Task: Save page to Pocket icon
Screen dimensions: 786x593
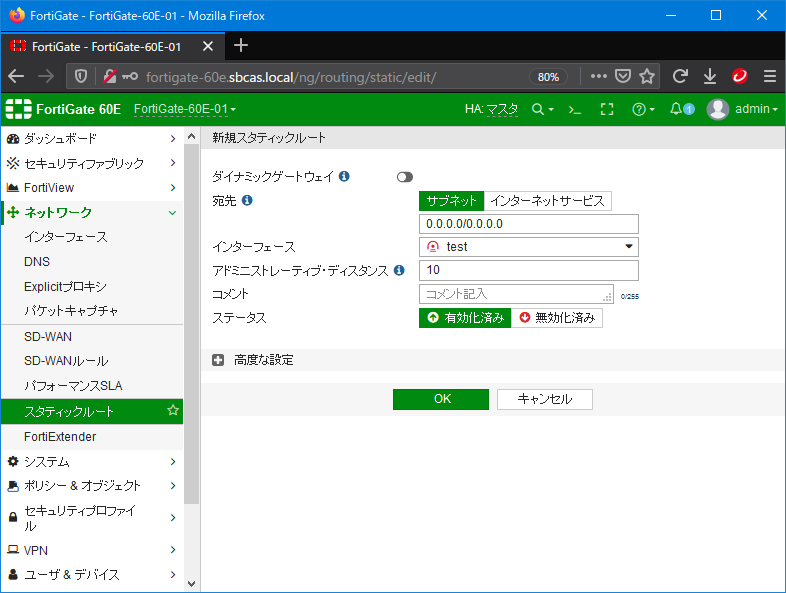Action: pyautogui.click(x=623, y=77)
